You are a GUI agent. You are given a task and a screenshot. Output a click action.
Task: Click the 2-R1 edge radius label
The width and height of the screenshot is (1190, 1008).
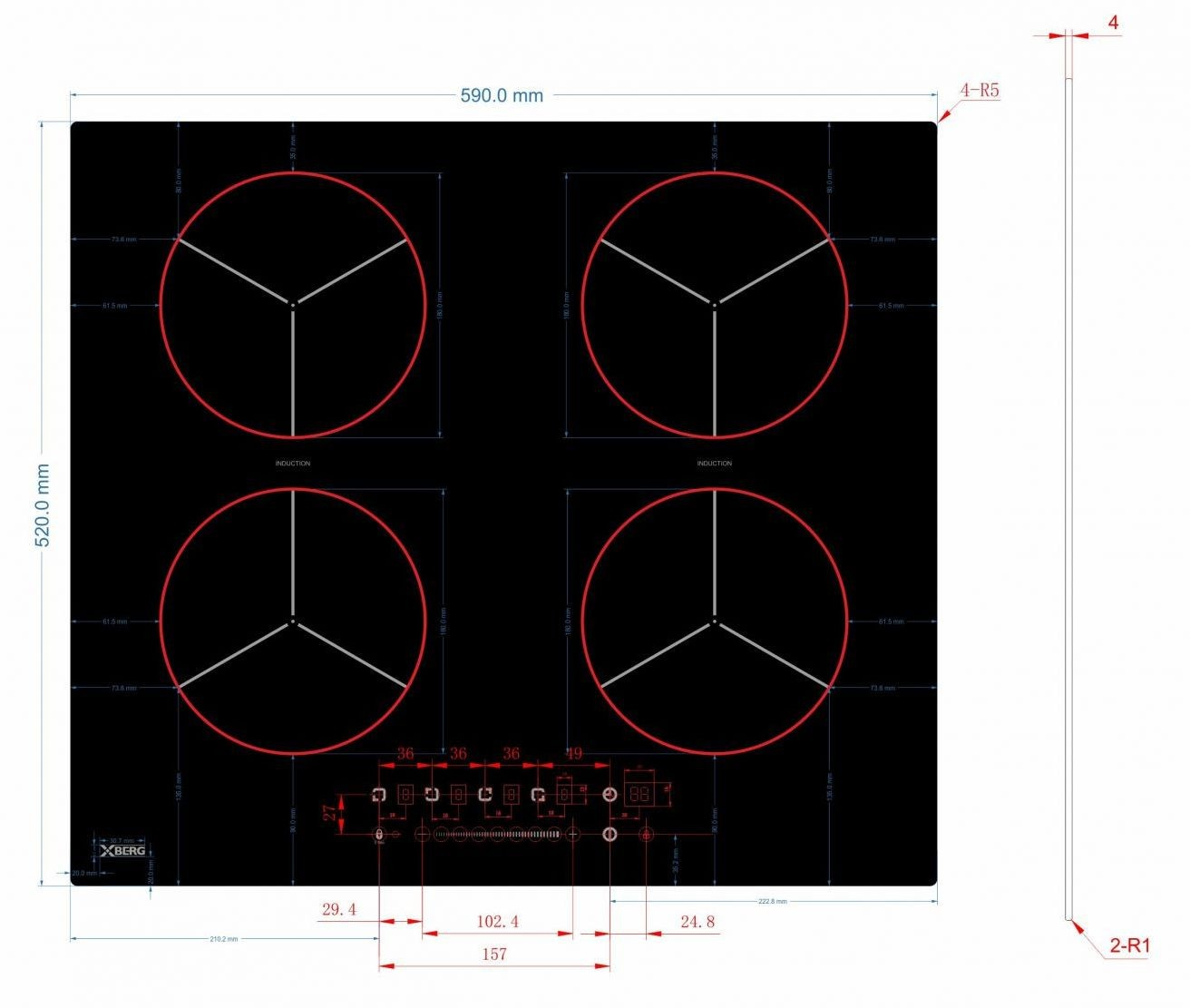1130,945
